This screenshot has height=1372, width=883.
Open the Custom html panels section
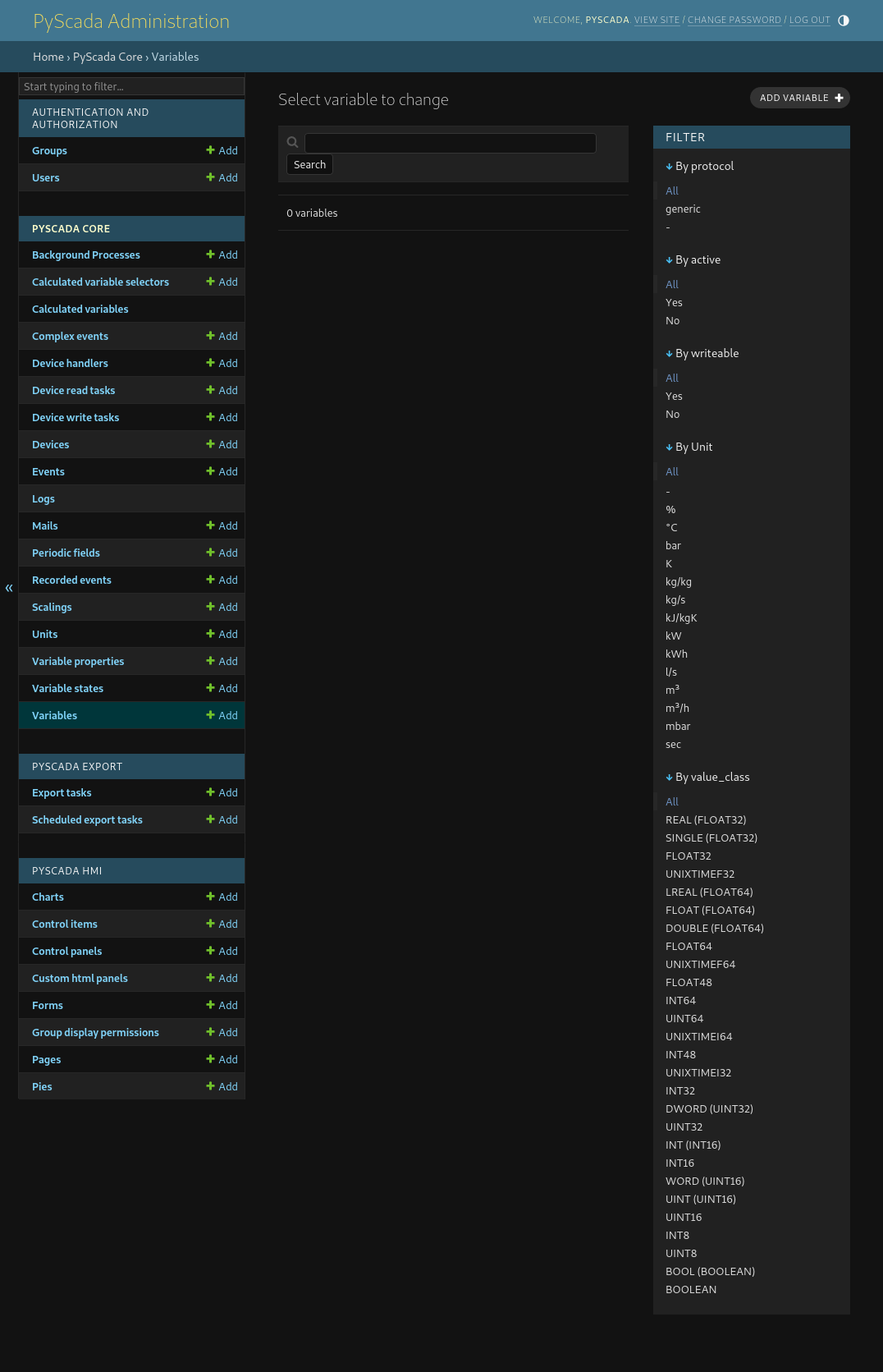[x=80, y=978]
